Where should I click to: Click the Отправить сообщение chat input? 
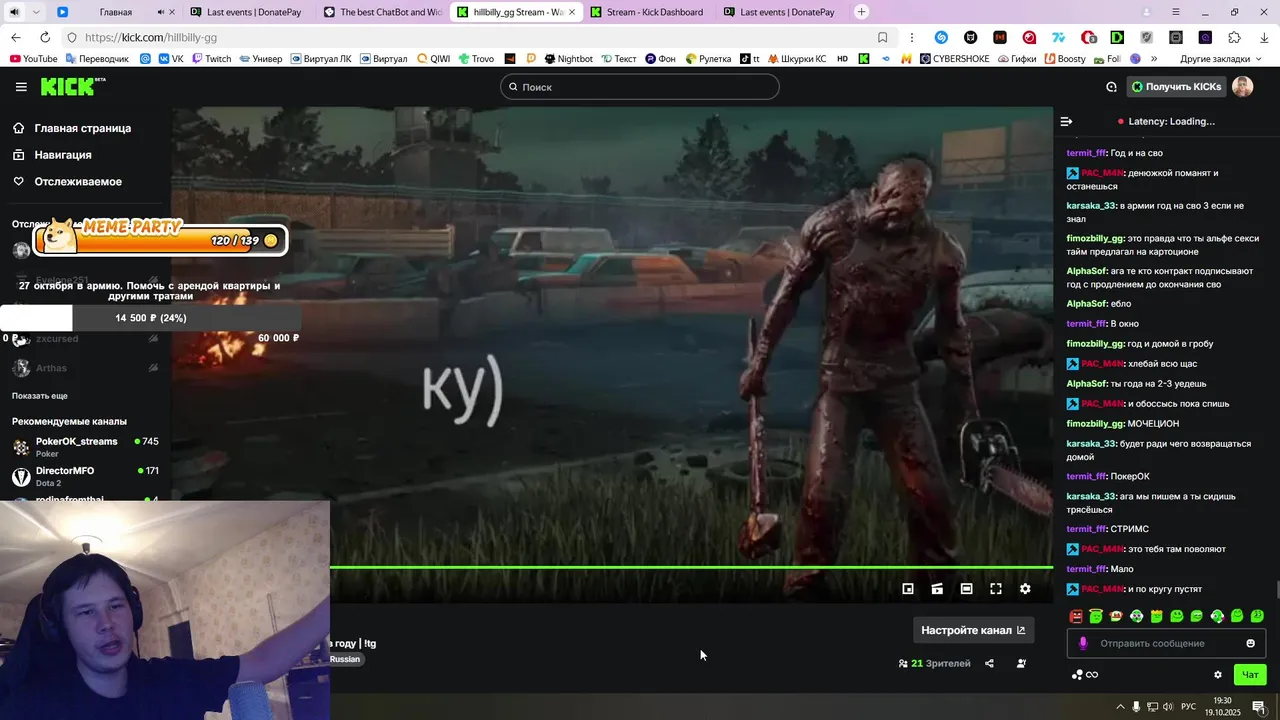(1166, 643)
